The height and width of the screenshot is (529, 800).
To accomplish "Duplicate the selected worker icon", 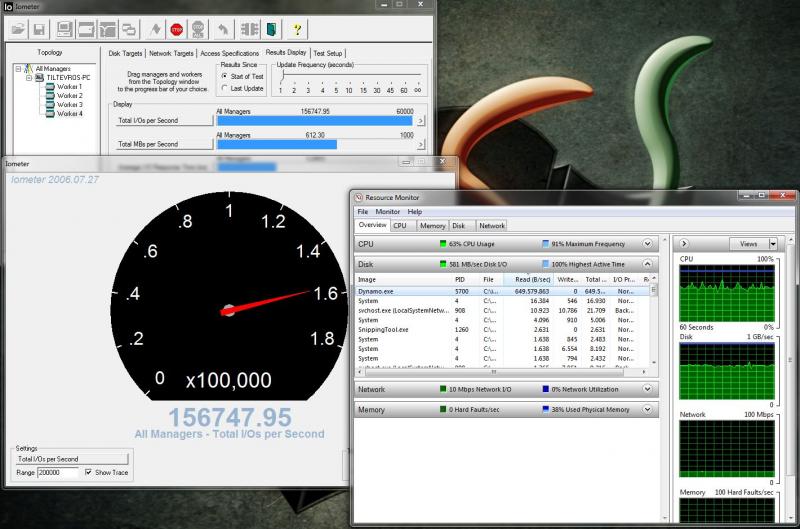I will pyautogui.click(x=129, y=29).
